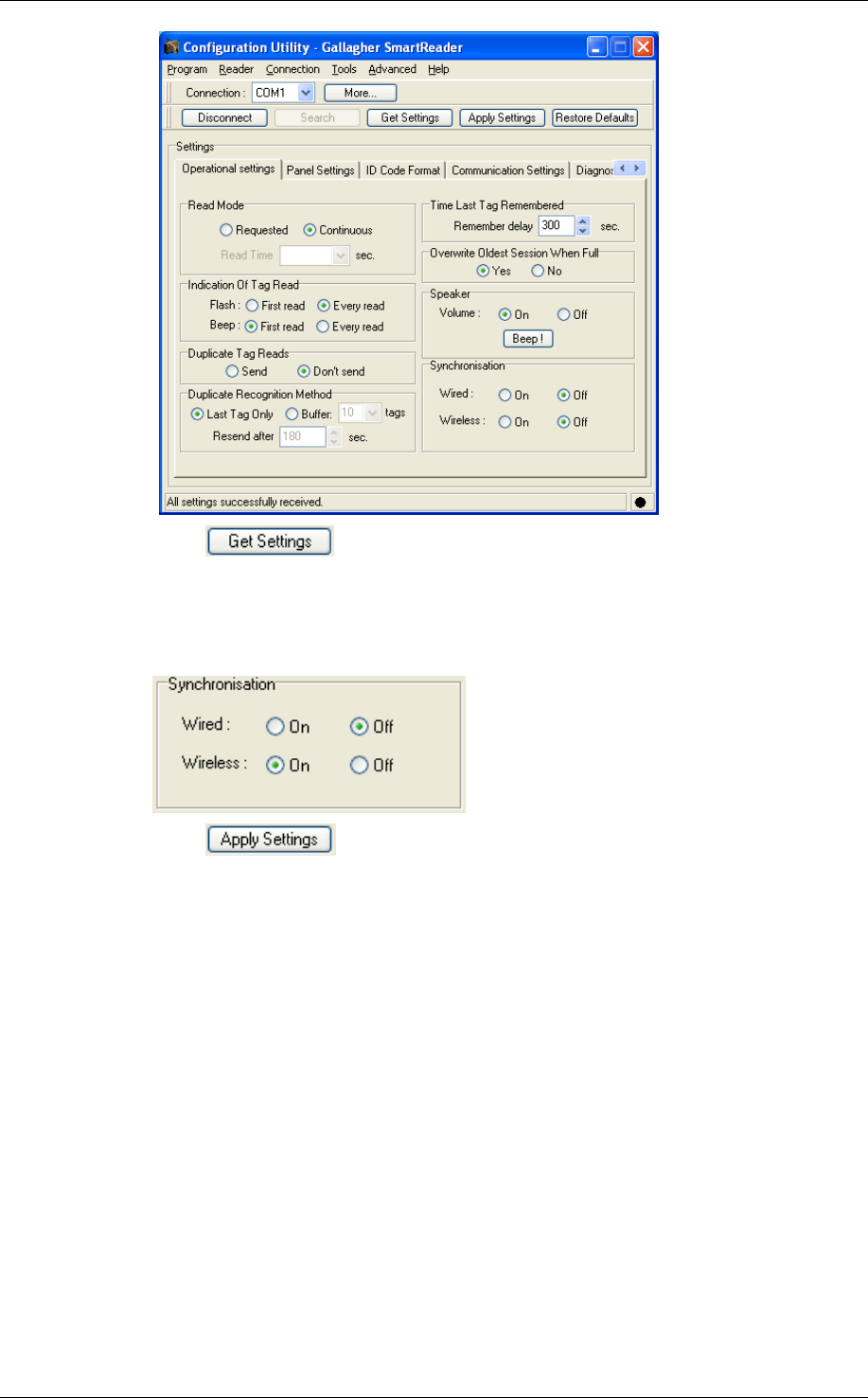Viewport: 868px width, 1398px height.
Task: Click the Beep ! test button
Action: (527, 339)
